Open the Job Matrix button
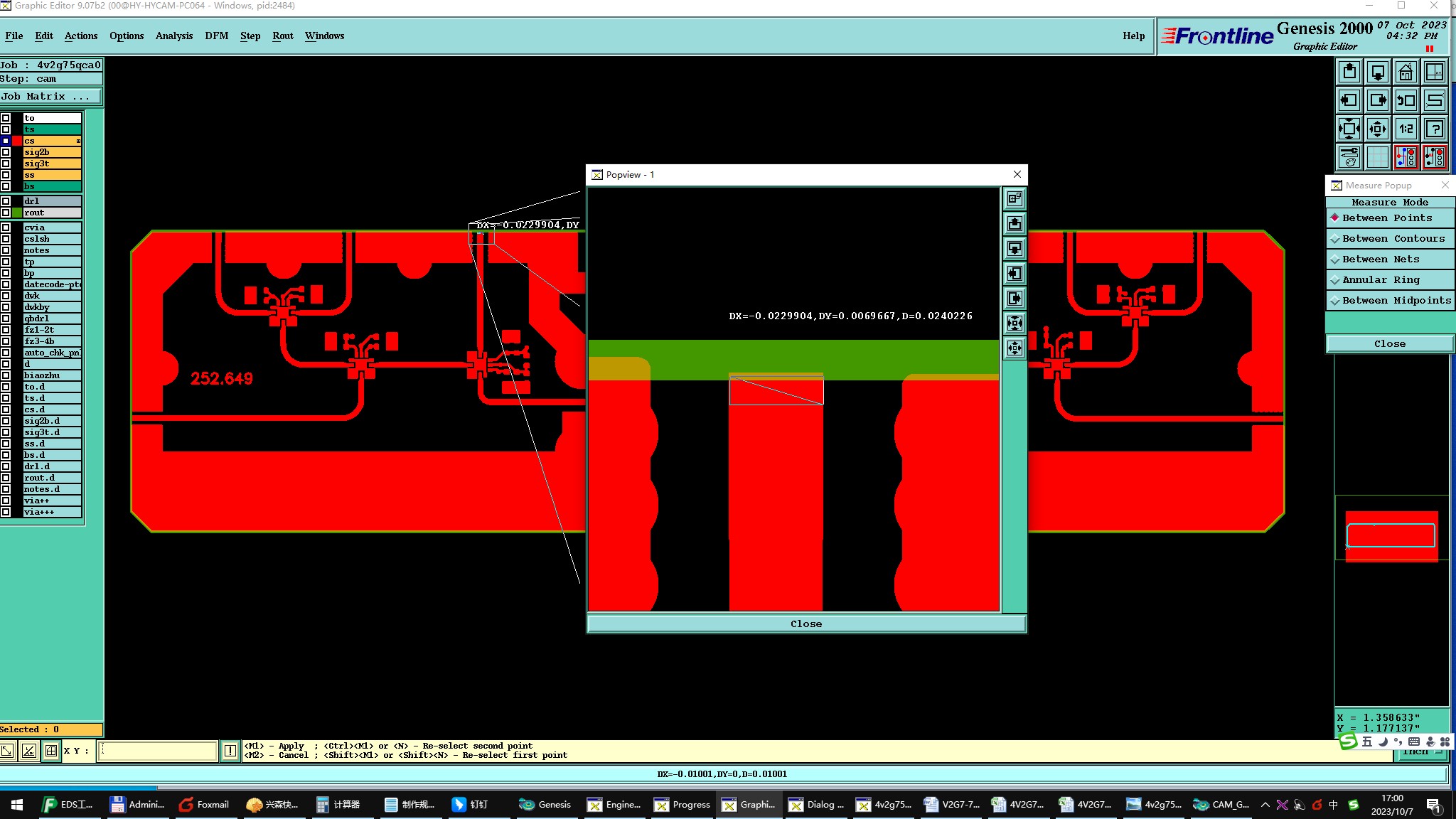The width and height of the screenshot is (1456, 819). pyautogui.click(x=50, y=97)
